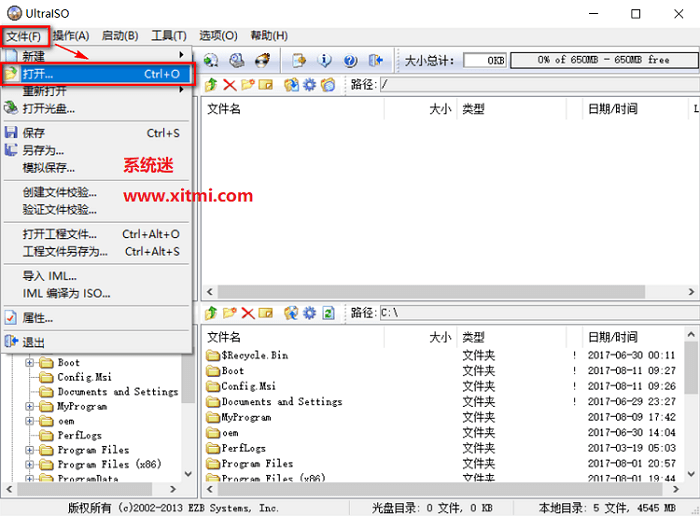Click the exit door toolbar icon
The height and width of the screenshot is (516, 700).
(376, 60)
